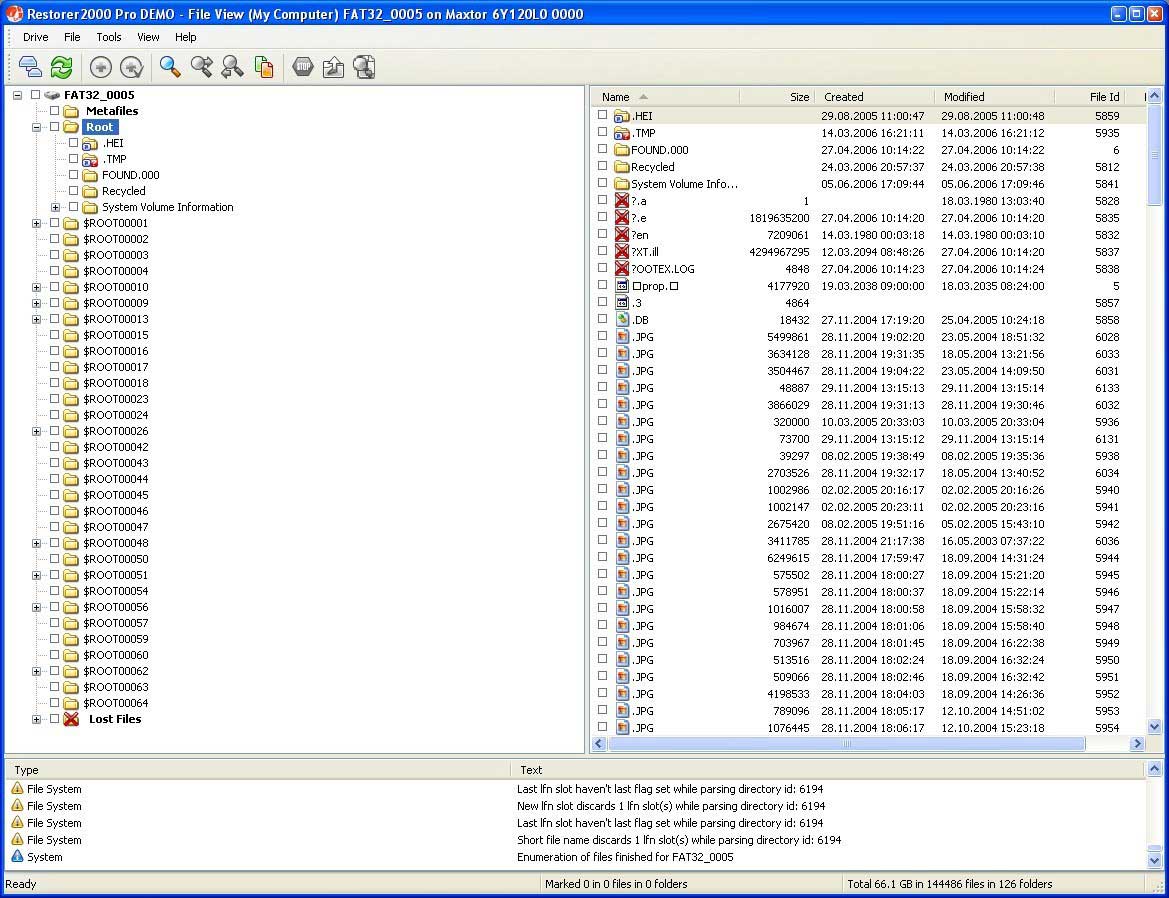Click the file list scroll down arrow
Viewport: 1169px width, 898px height.
point(1154,727)
